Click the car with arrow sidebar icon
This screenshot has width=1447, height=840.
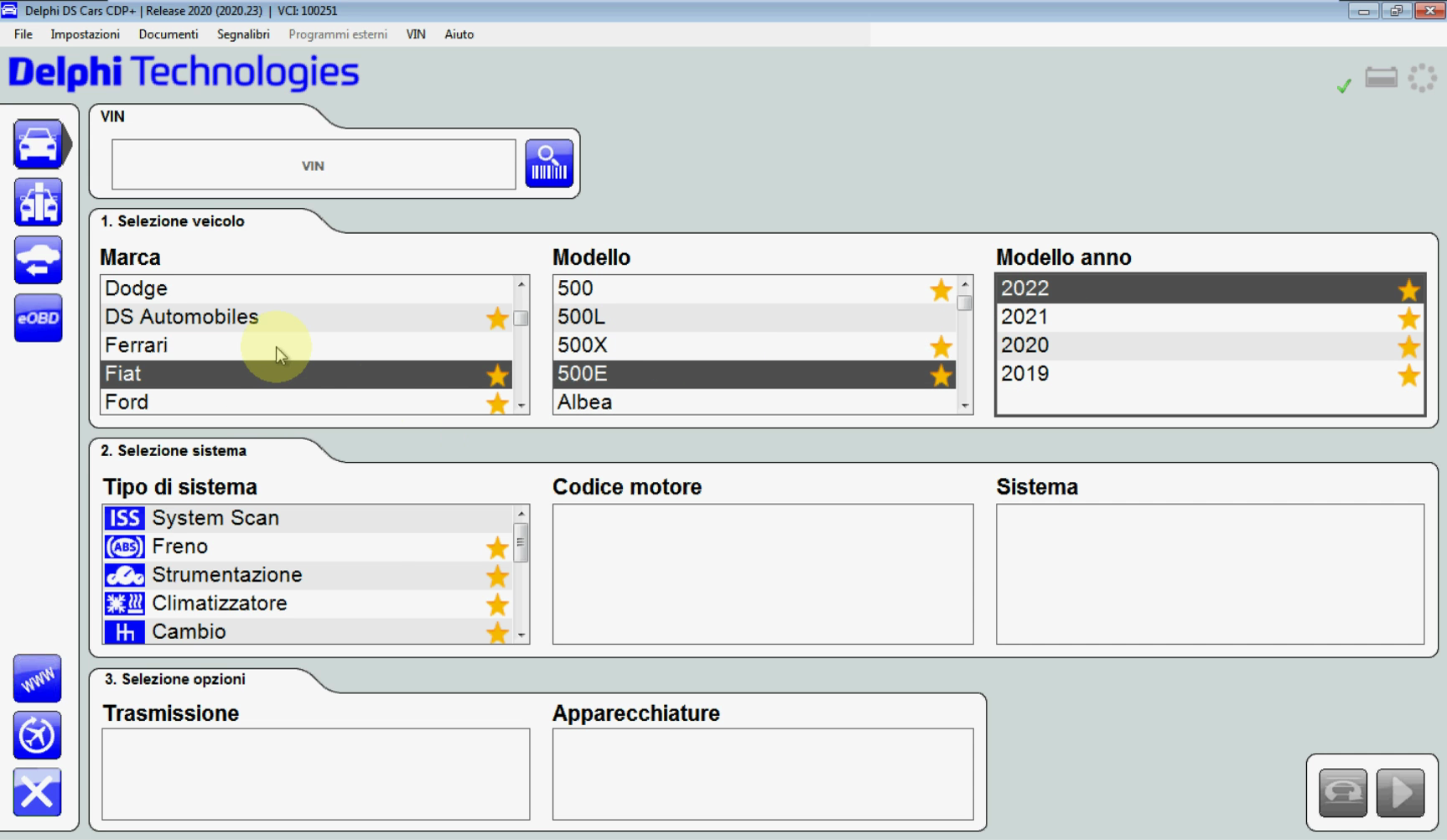(x=39, y=260)
